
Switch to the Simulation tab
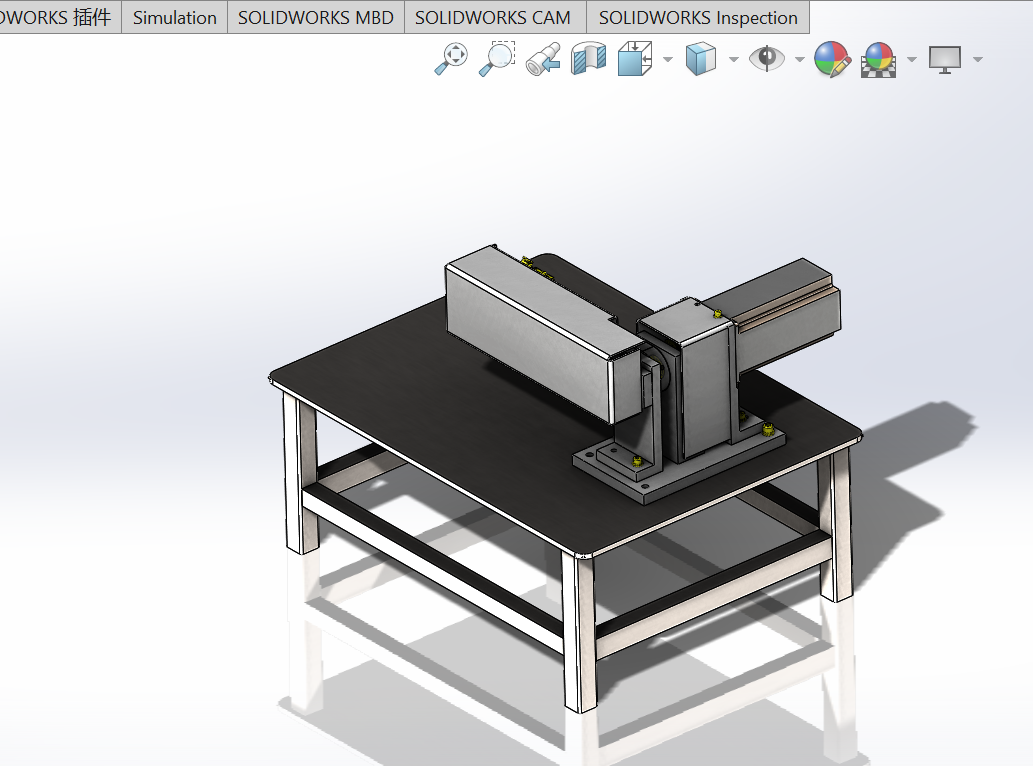coord(175,18)
